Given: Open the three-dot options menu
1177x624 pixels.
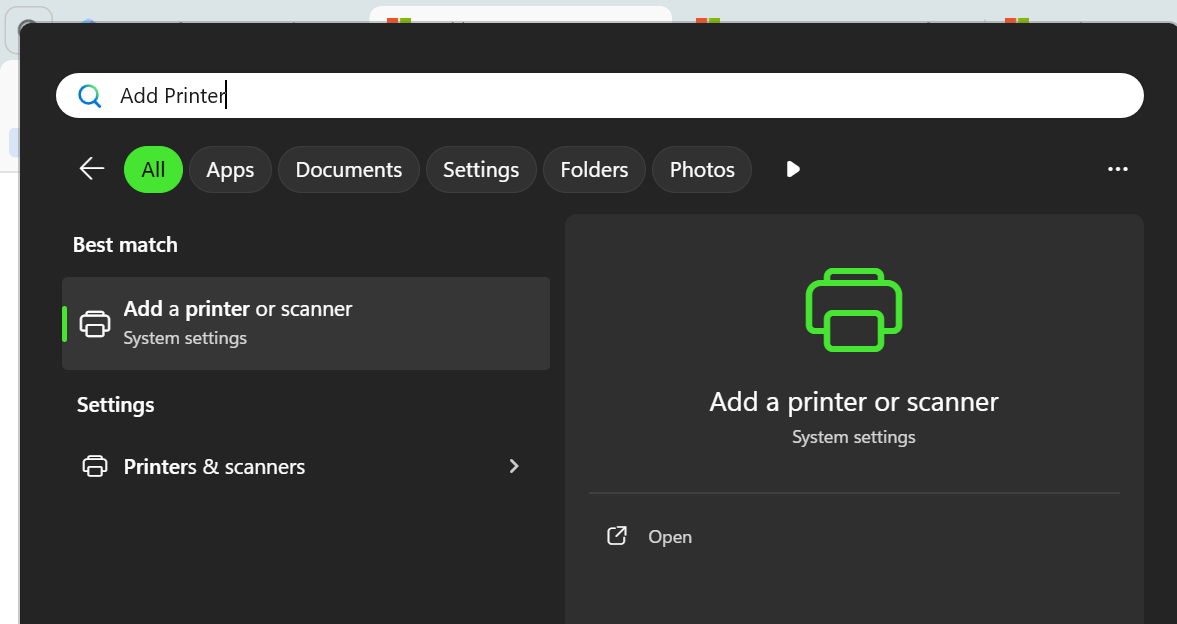Looking at the screenshot, I should pyautogui.click(x=1118, y=170).
